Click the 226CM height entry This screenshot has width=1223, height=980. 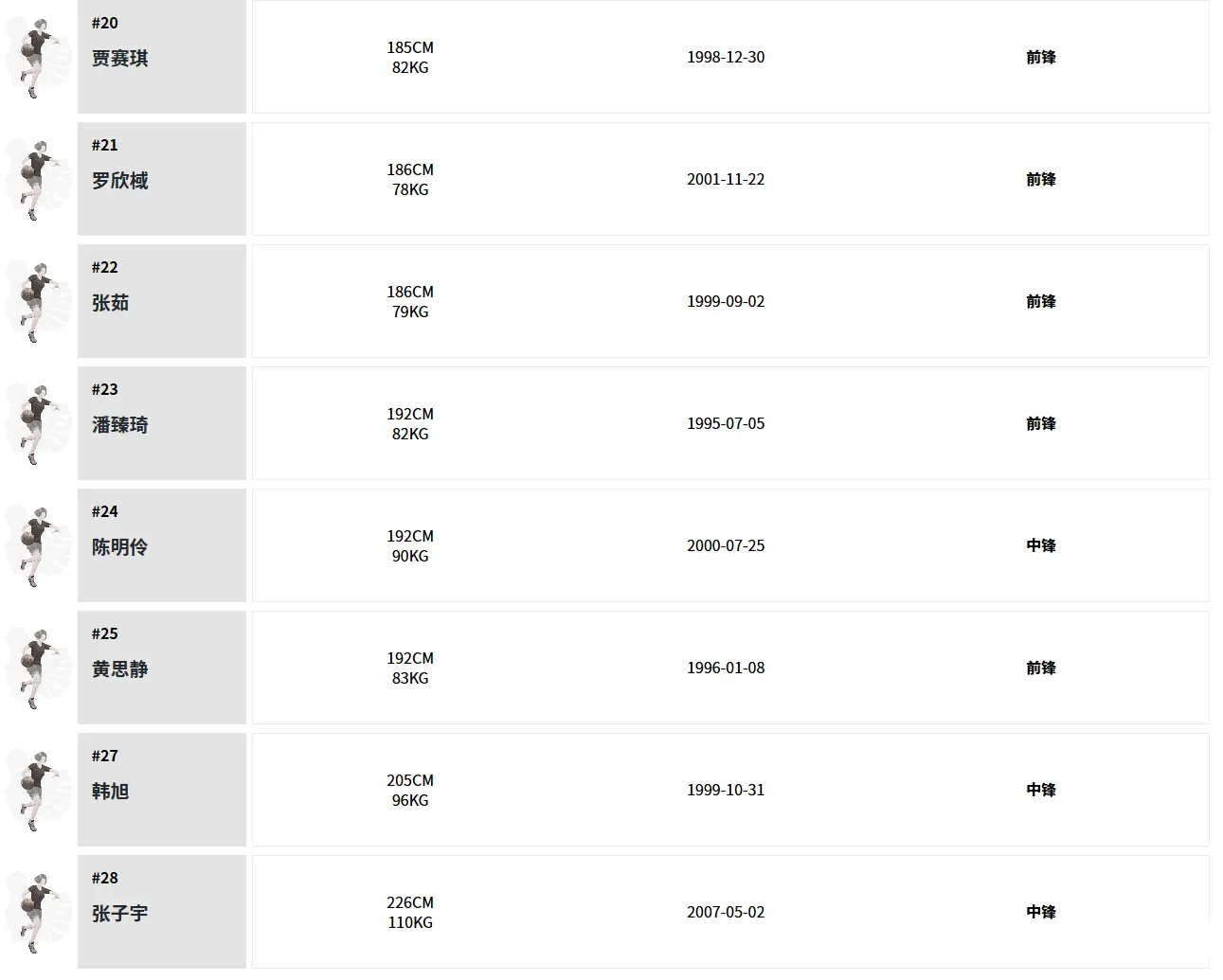[410, 902]
